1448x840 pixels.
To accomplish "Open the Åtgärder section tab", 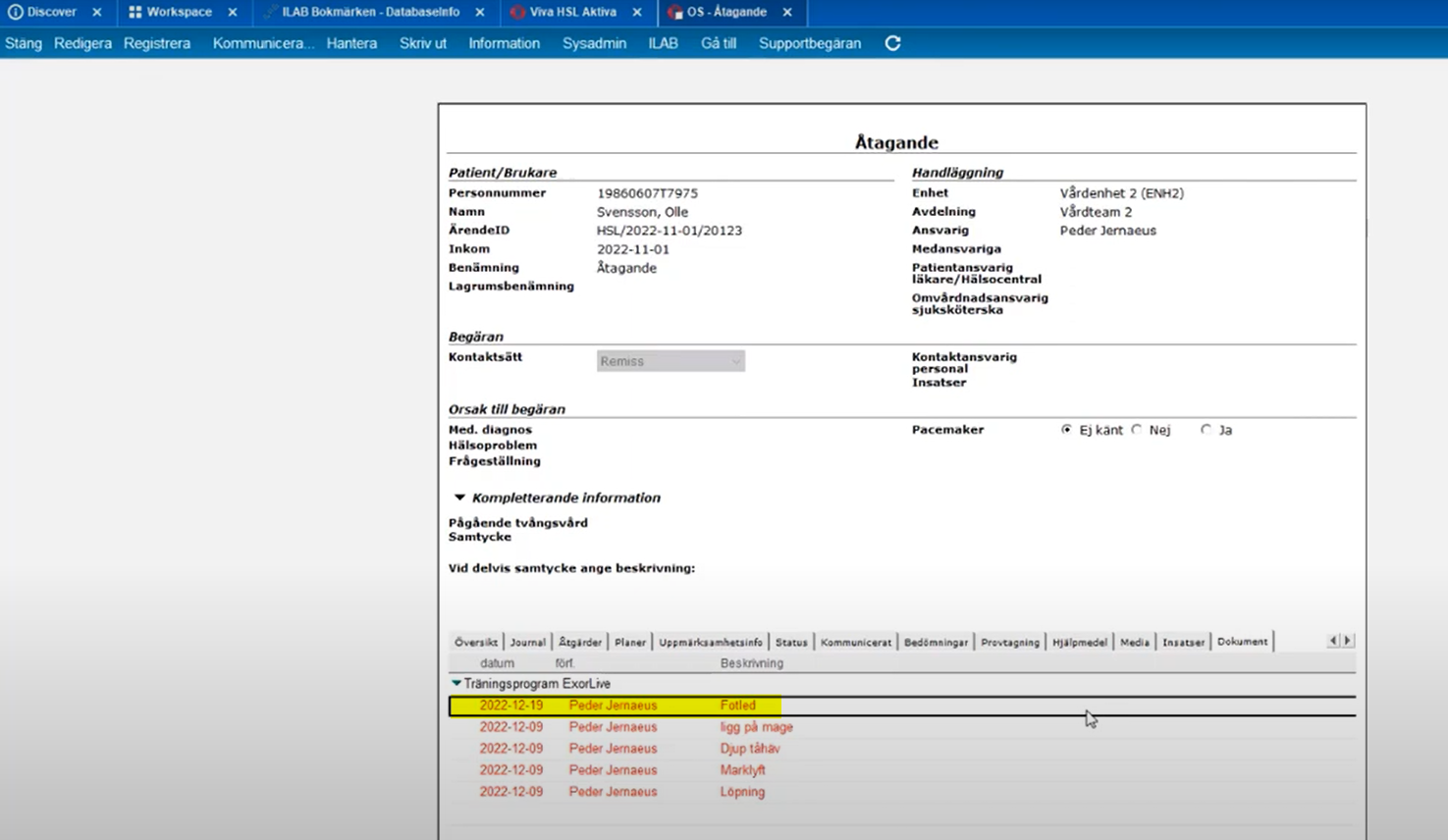I will [x=580, y=642].
